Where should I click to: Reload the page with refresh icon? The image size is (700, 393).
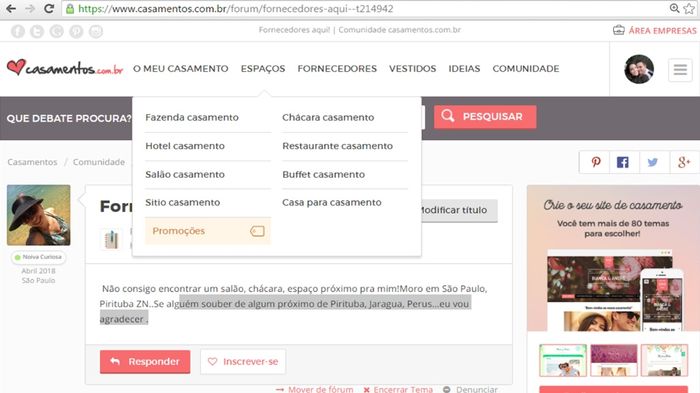coord(49,8)
